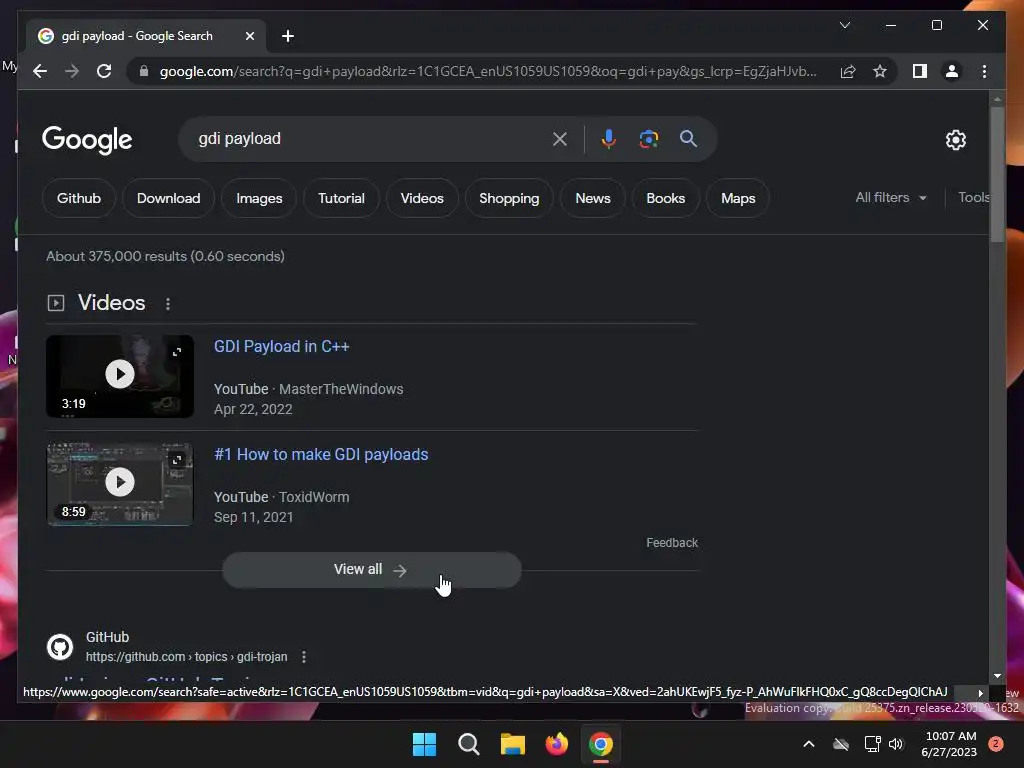Switch to the Videos tab

[422, 198]
